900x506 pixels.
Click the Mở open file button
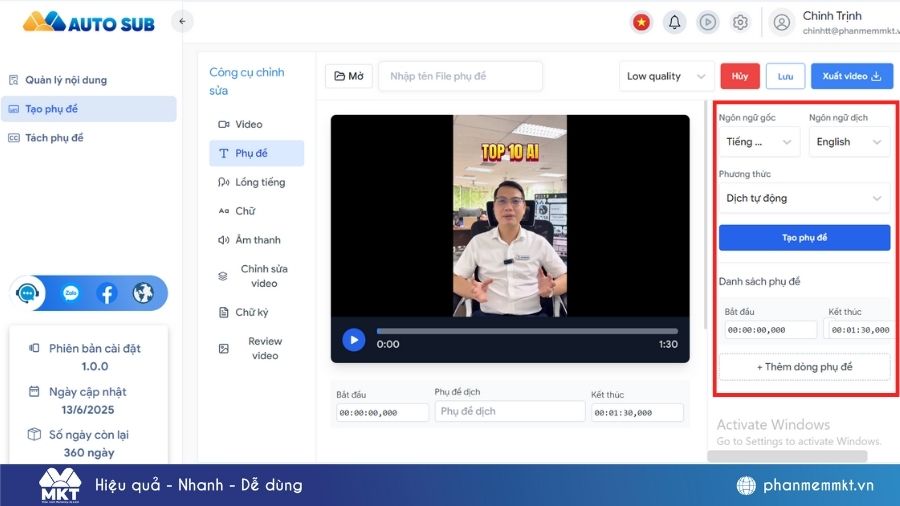[349, 76]
